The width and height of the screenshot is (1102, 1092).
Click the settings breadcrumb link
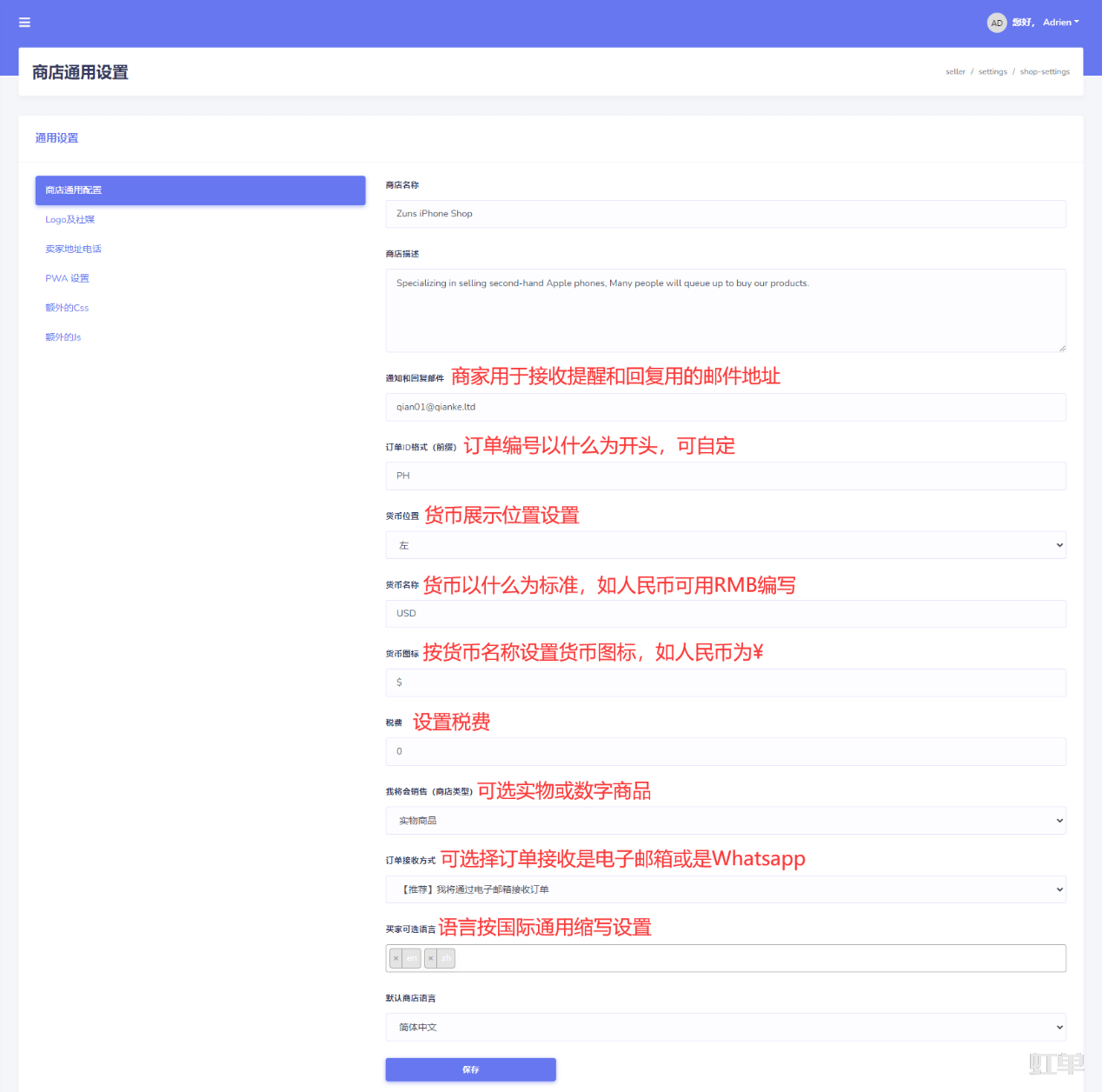pyautogui.click(x=992, y=72)
